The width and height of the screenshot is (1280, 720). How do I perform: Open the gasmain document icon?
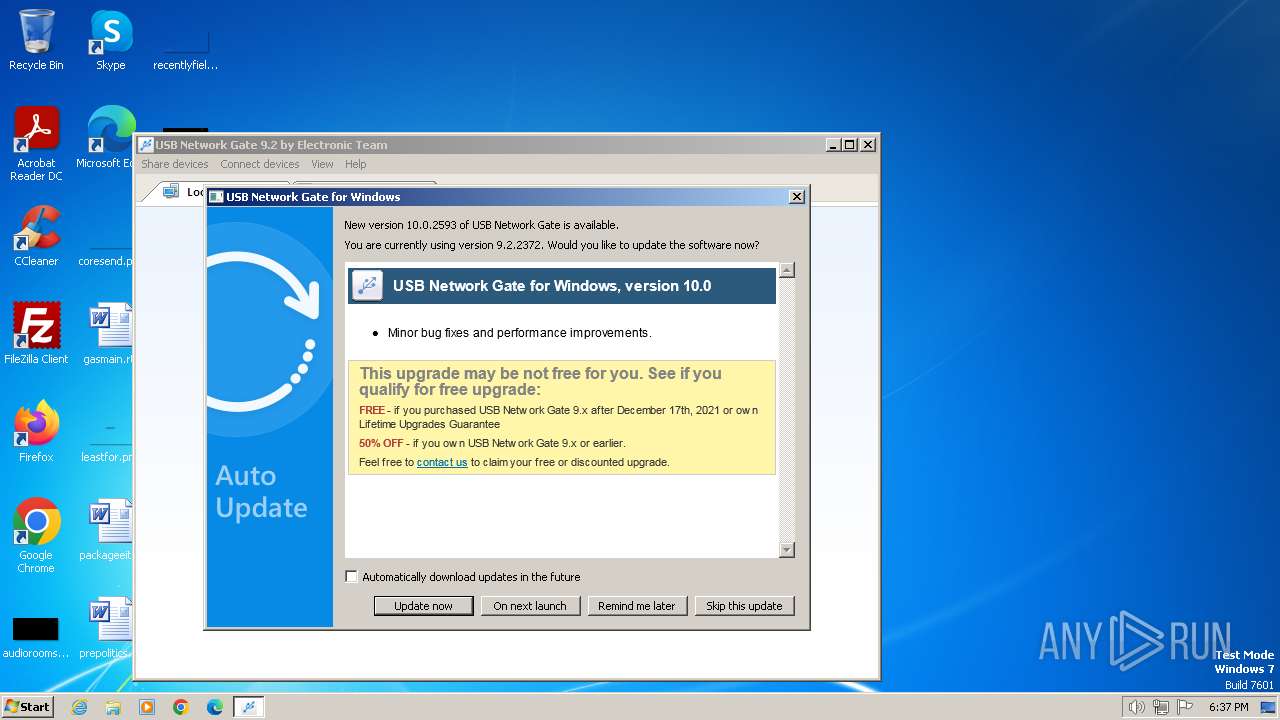tap(108, 334)
